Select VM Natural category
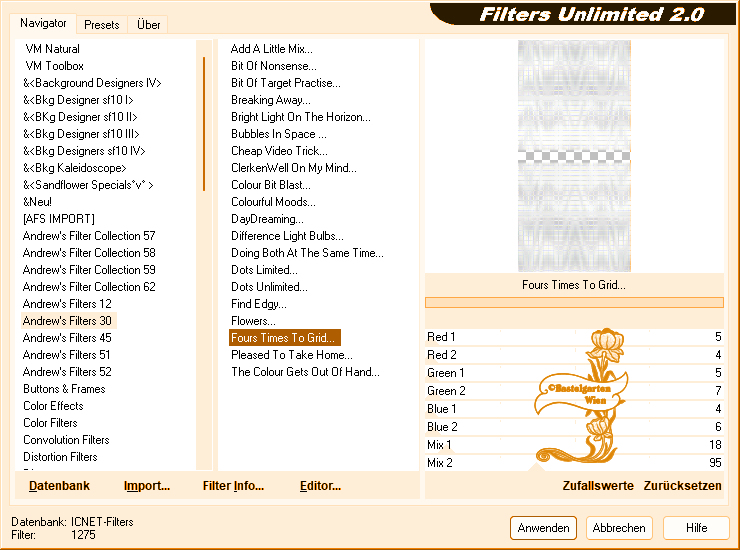 [52, 49]
